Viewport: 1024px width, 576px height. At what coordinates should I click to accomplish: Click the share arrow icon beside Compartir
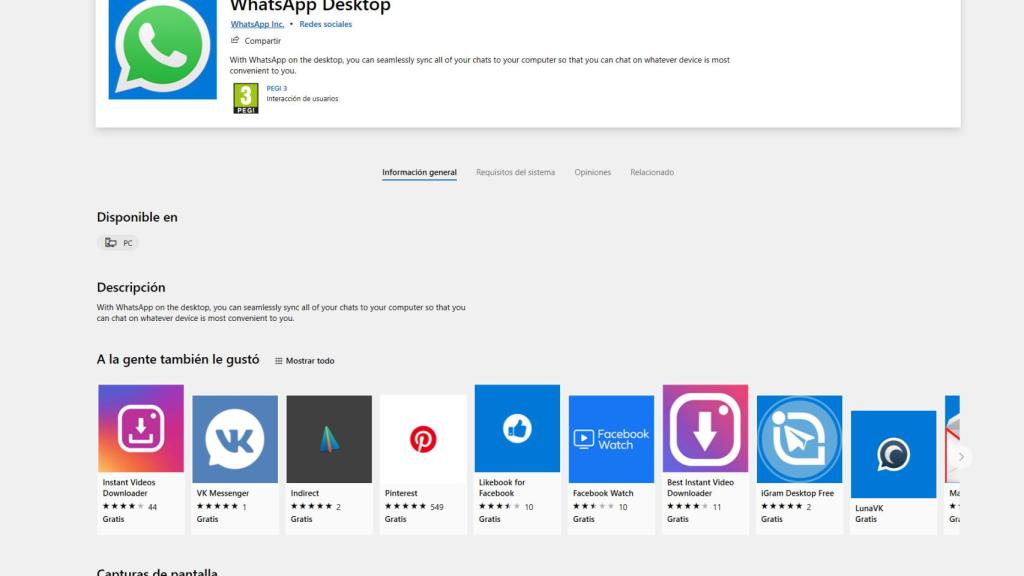point(235,40)
